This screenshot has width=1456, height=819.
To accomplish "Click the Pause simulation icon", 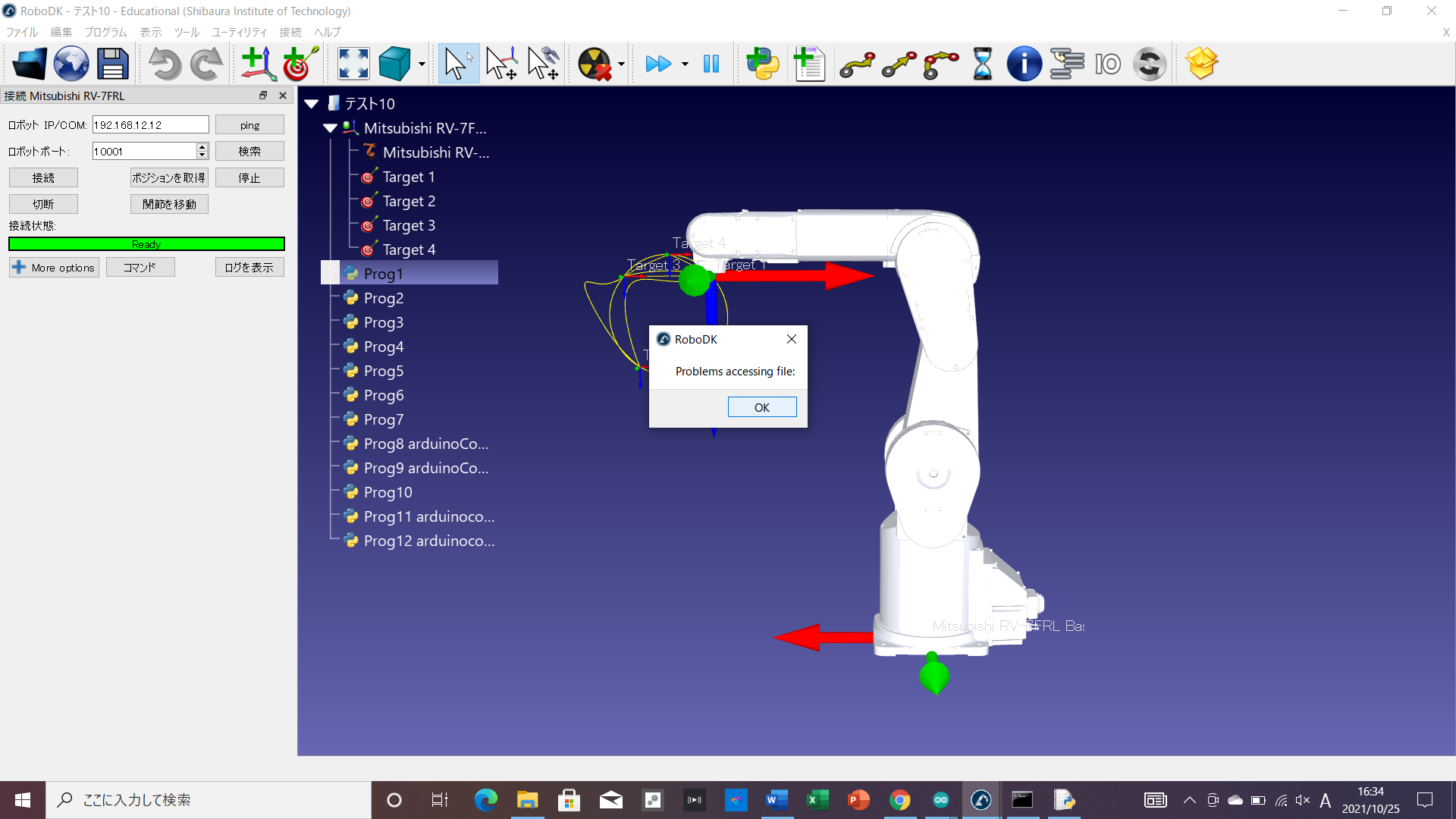I will tap(711, 64).
